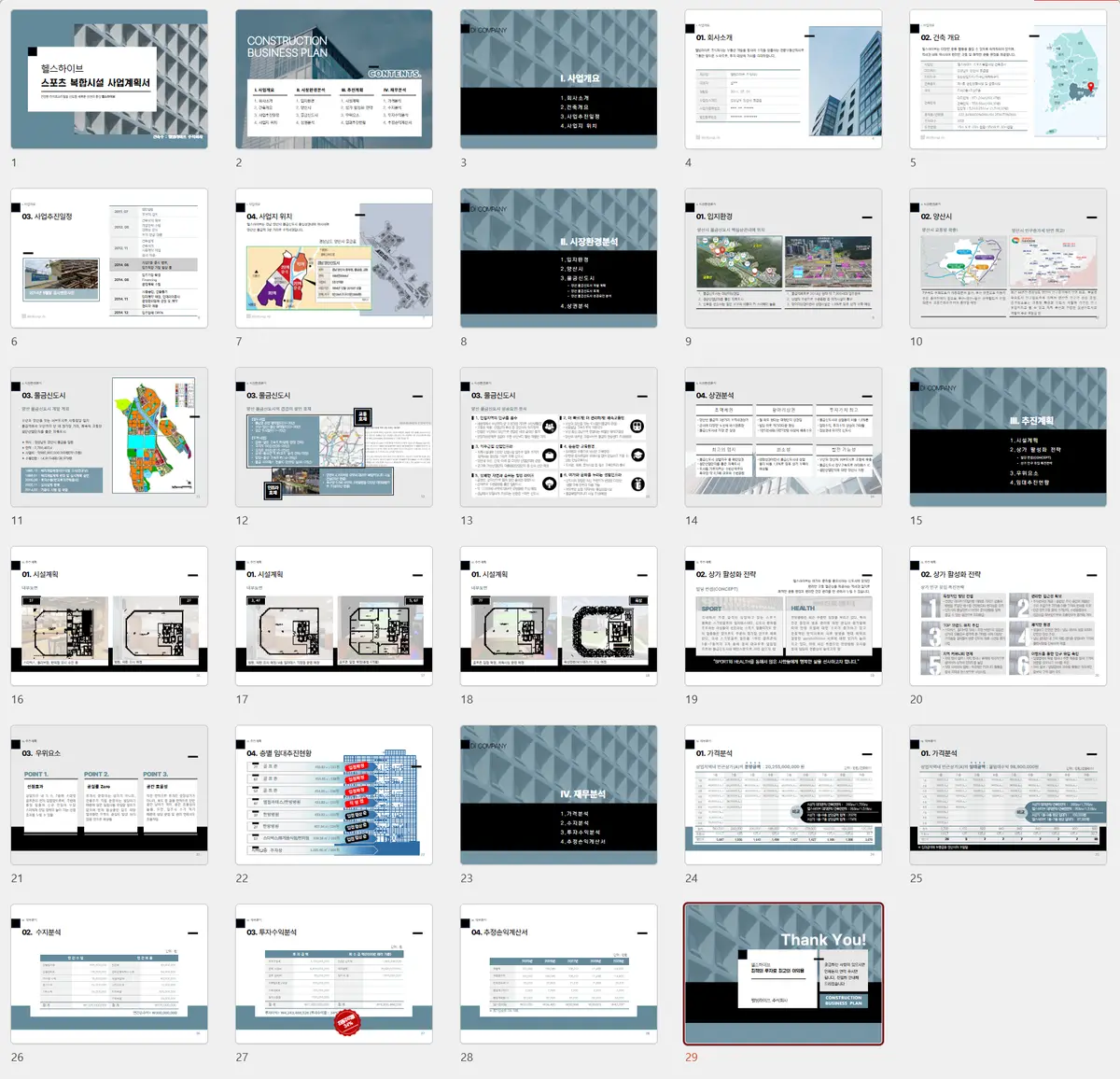Open the CONTENTS slide, slide 2

coord(333,79)
